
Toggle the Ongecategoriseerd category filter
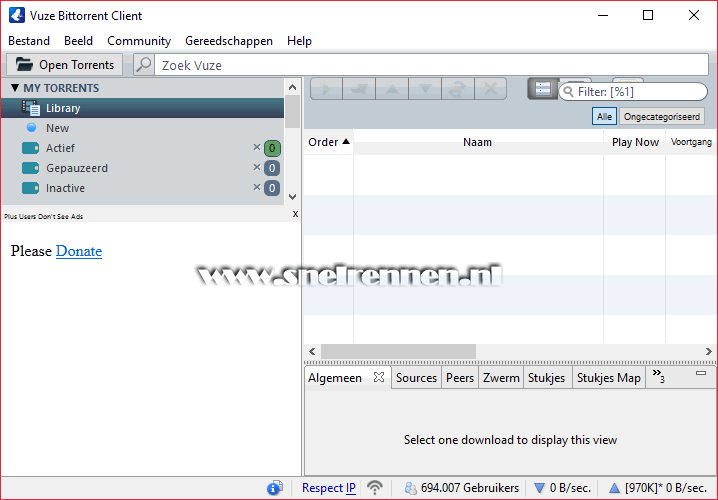662,116
